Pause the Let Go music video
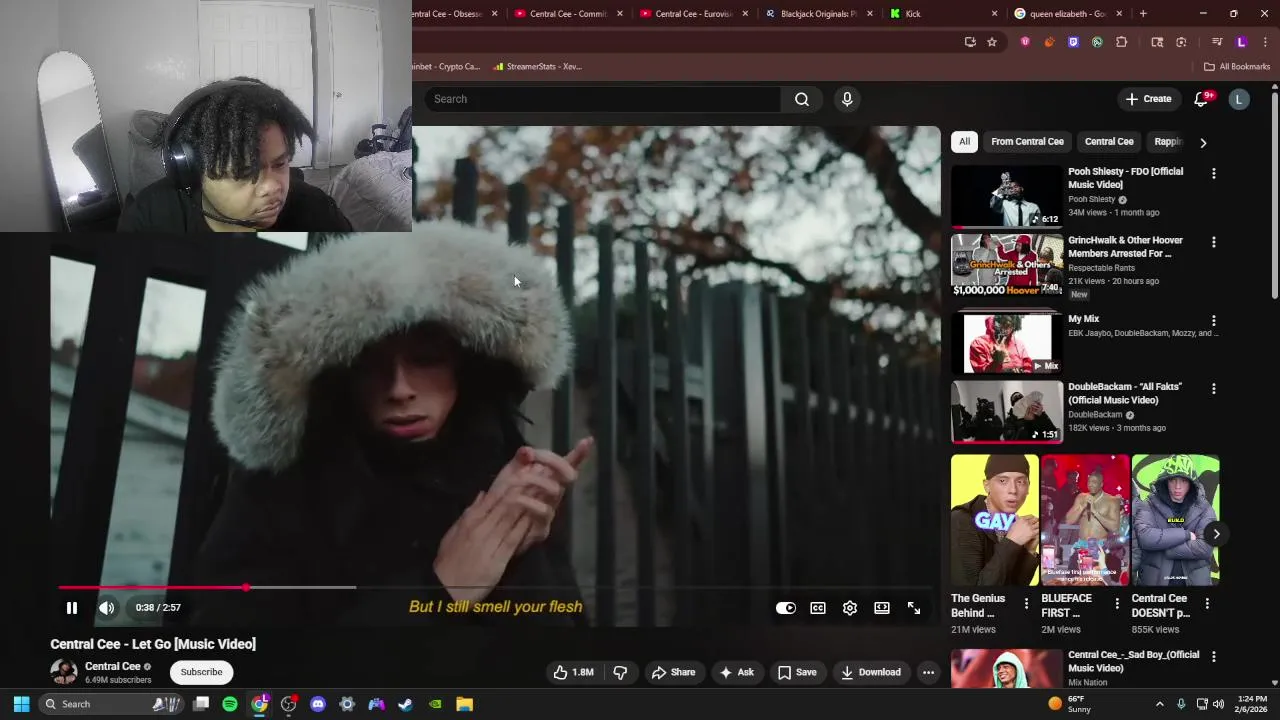 72,608
